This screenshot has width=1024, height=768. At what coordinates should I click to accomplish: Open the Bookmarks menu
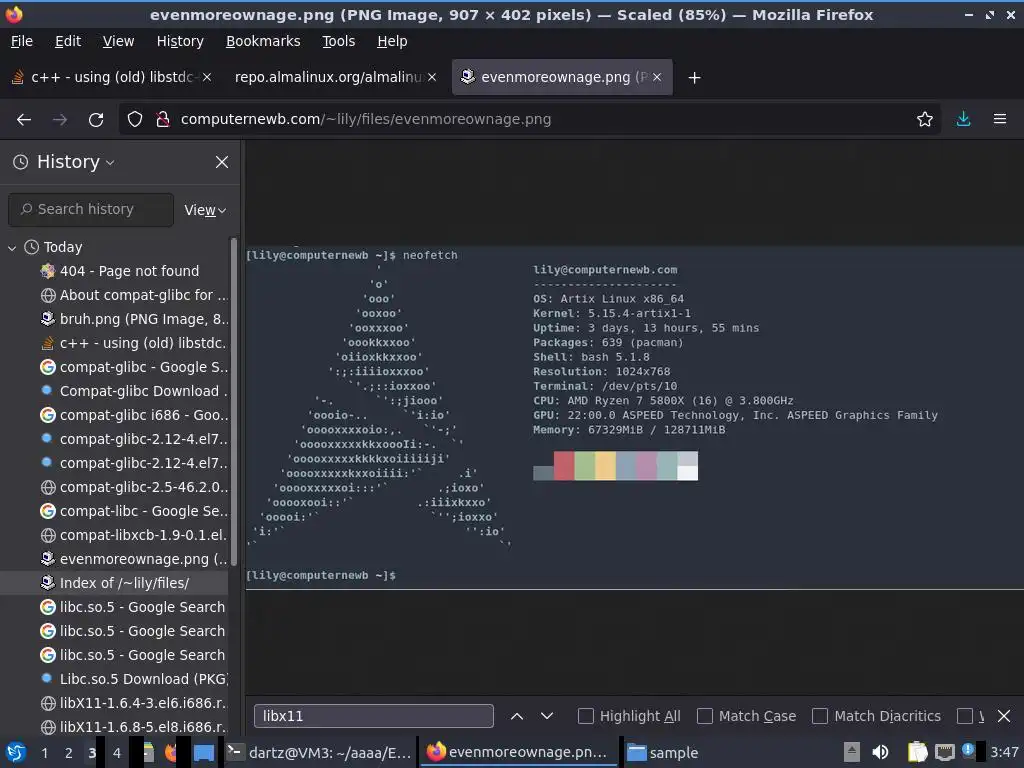263,41
